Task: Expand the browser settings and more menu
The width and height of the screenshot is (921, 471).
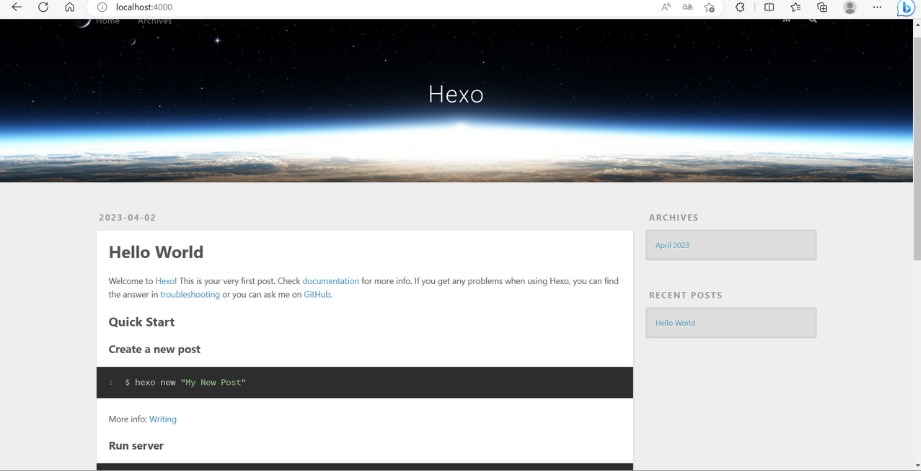Action: (877, 7)
